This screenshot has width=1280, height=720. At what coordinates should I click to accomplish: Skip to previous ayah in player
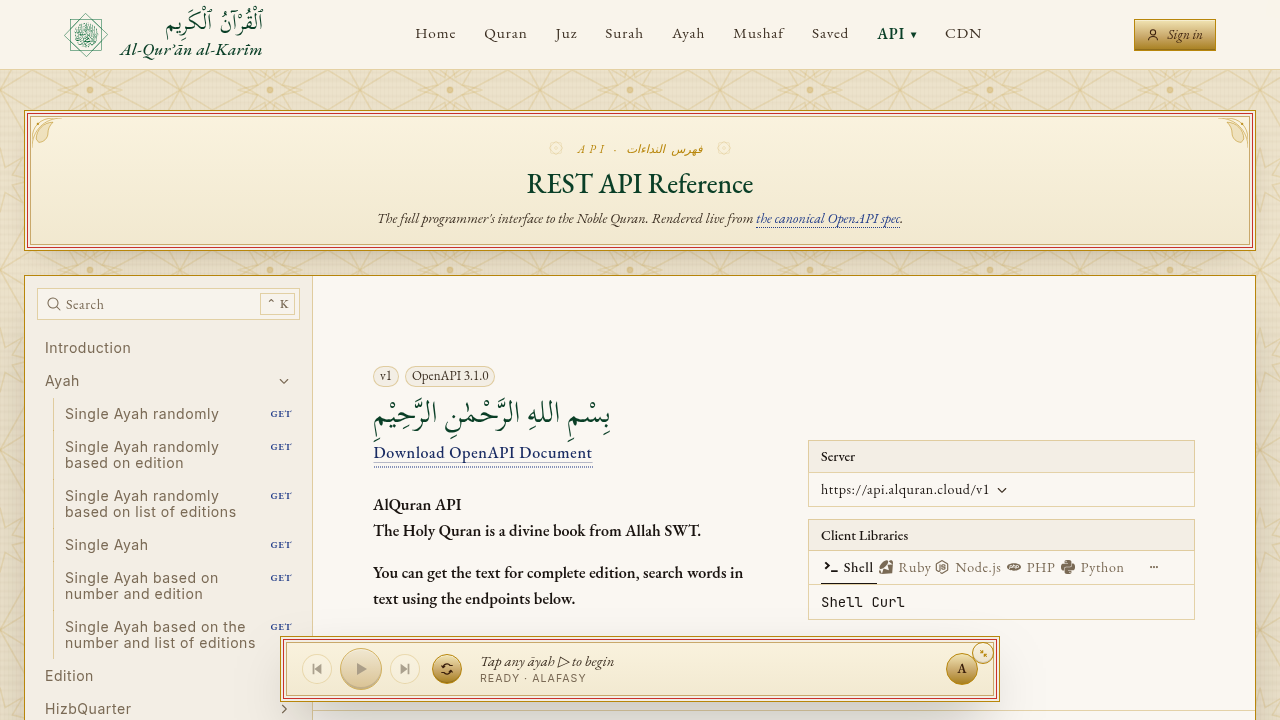click(x=317, y=669)
